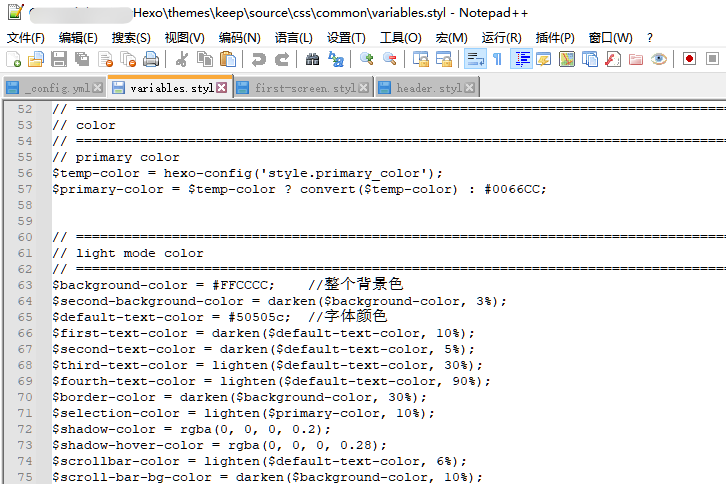
Task: Click line number 63 in the margin
Action: 25,285
